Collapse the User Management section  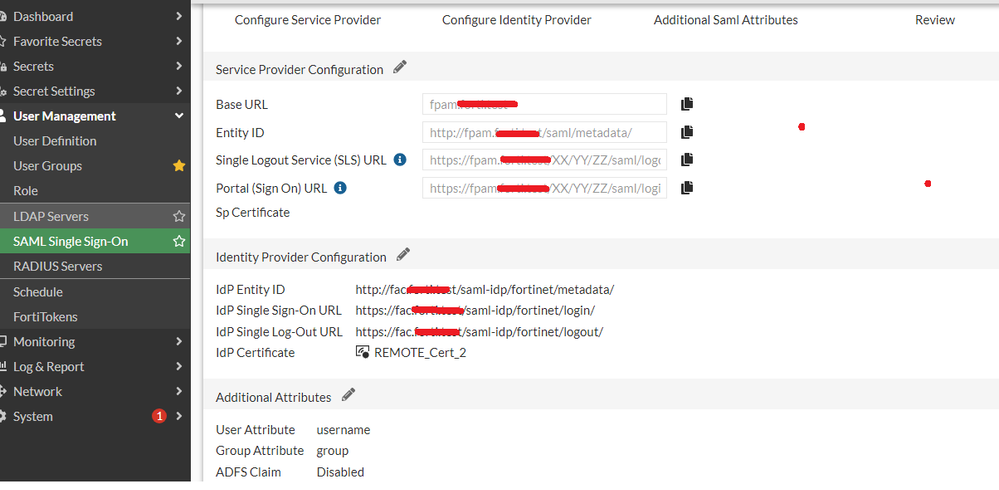pos(179,116)
